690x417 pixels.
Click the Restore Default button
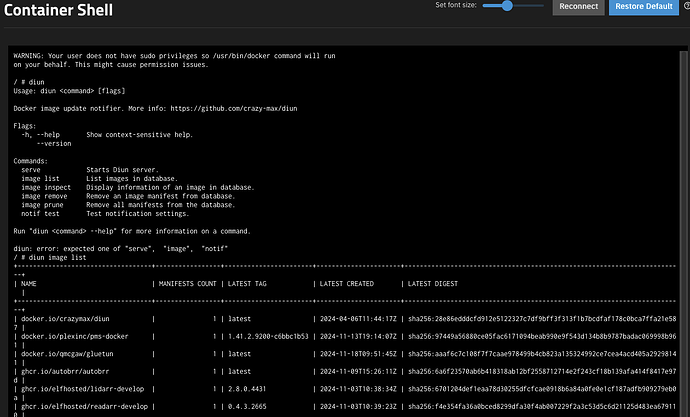[x=644, y=7]
